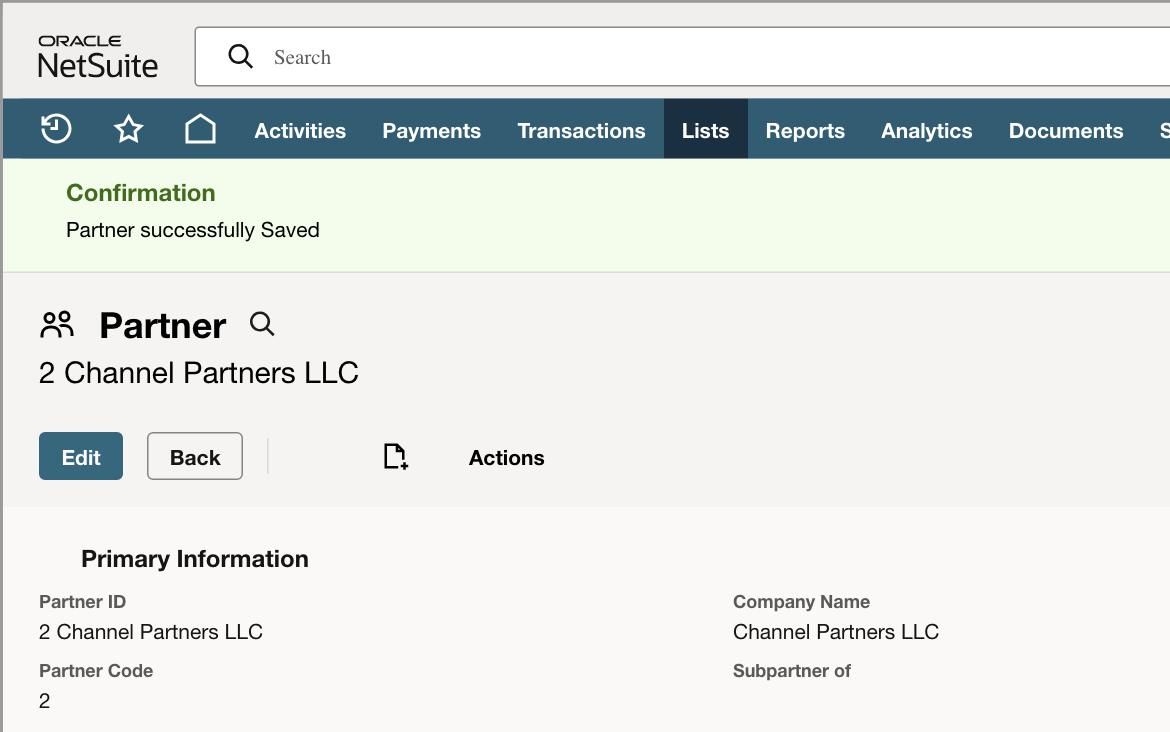This screenshot has height=732, width=1170.
Task: Open the Payments menu
Action: (x=431, y=131)
